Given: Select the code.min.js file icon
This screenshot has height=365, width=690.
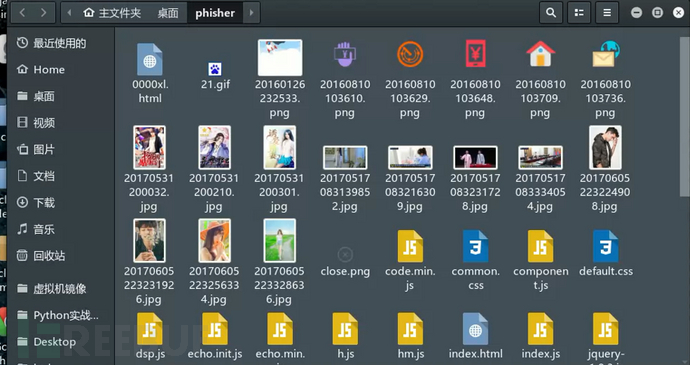Looking at the screenshot, I should click(x=410, y=246).
